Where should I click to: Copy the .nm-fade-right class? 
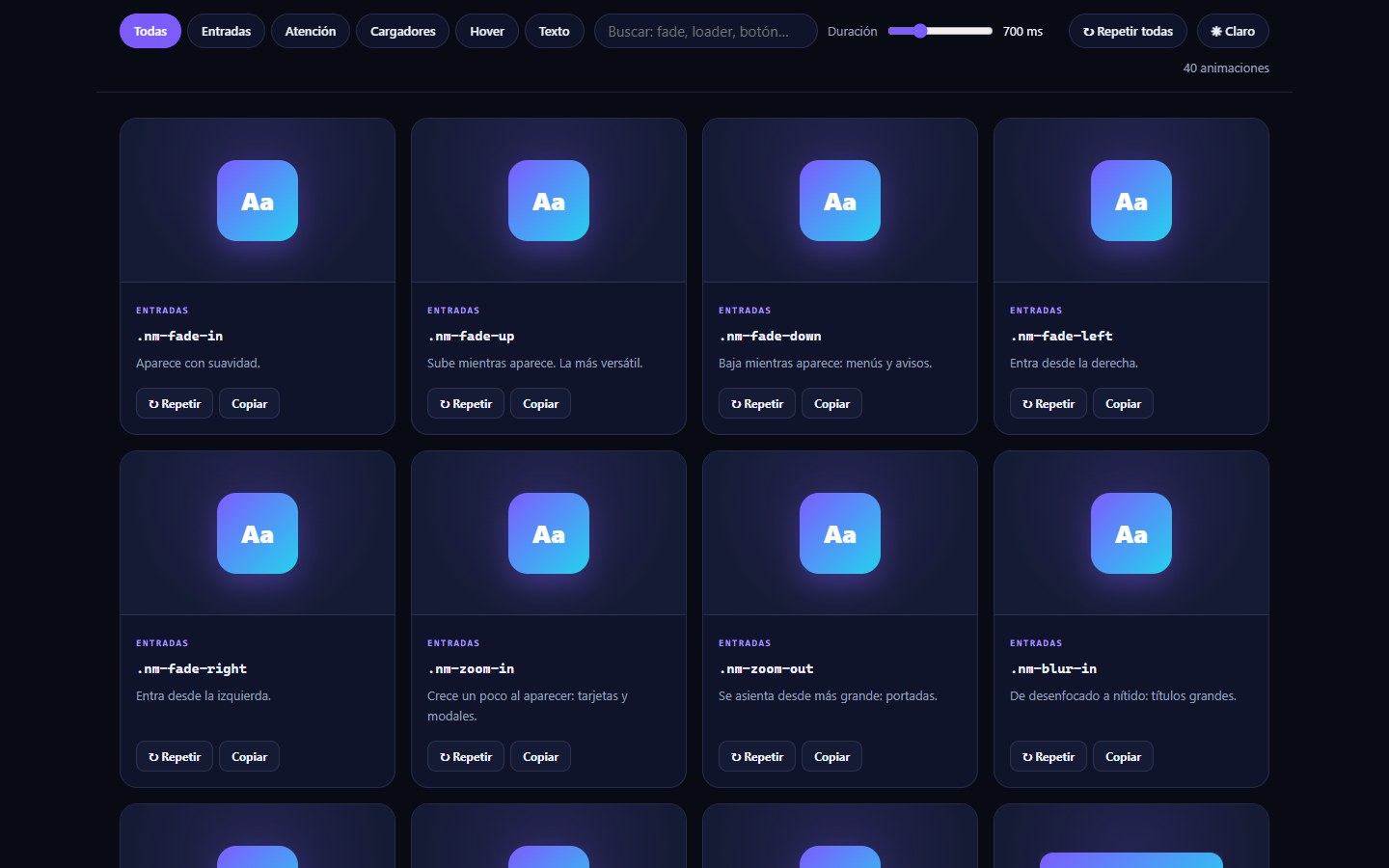pyautogui.click(x=249, y=756)
